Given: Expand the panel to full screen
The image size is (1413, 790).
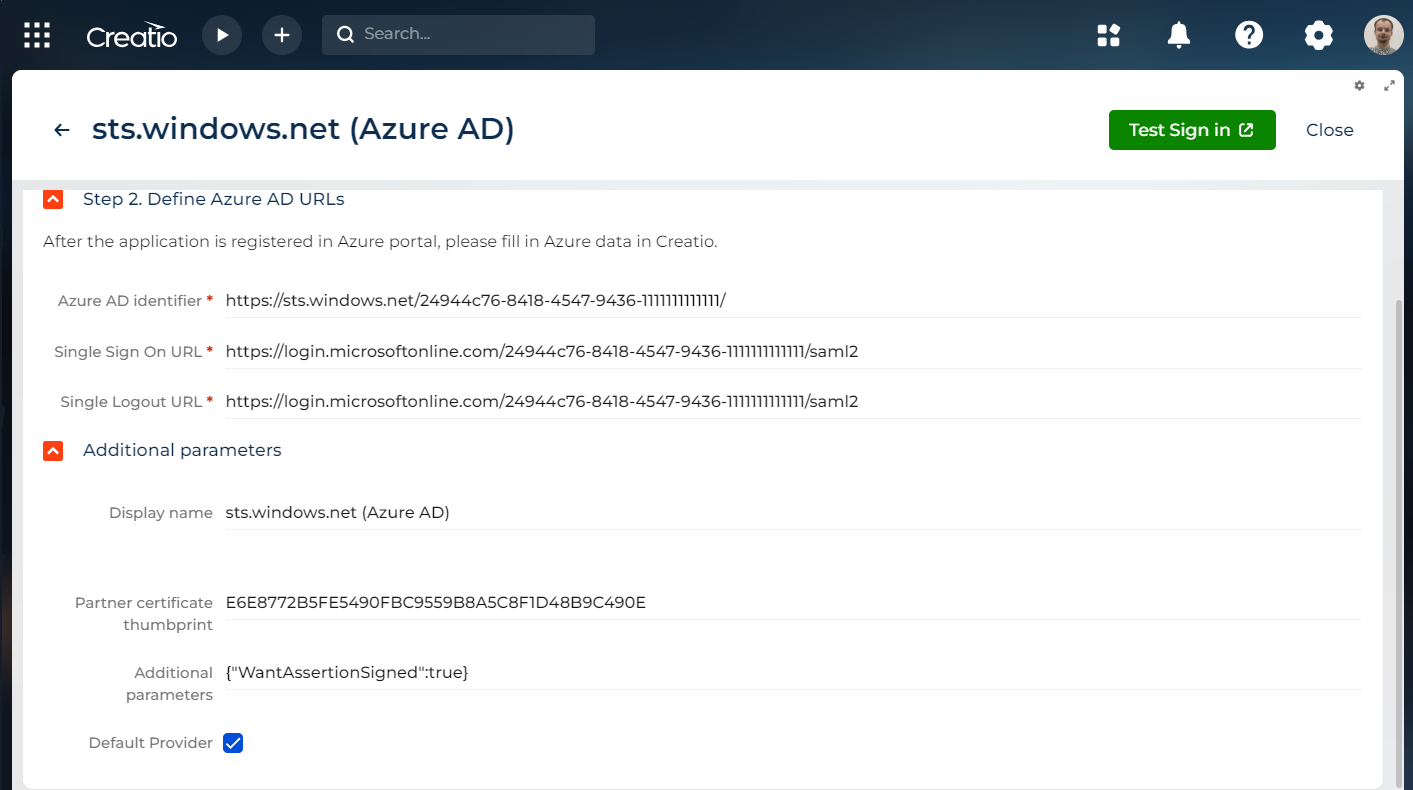Looking at the screenshot, I should click(1389, 86).
